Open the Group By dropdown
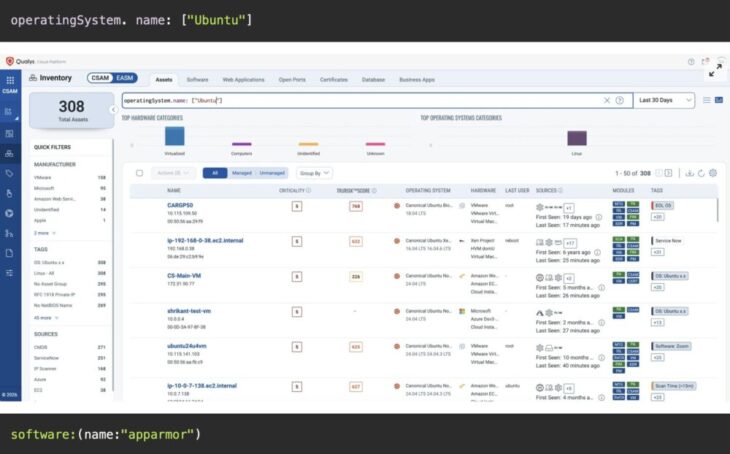The height and width of the screenshot is (454, 730). pyautogui.click(x=314, y=173)
